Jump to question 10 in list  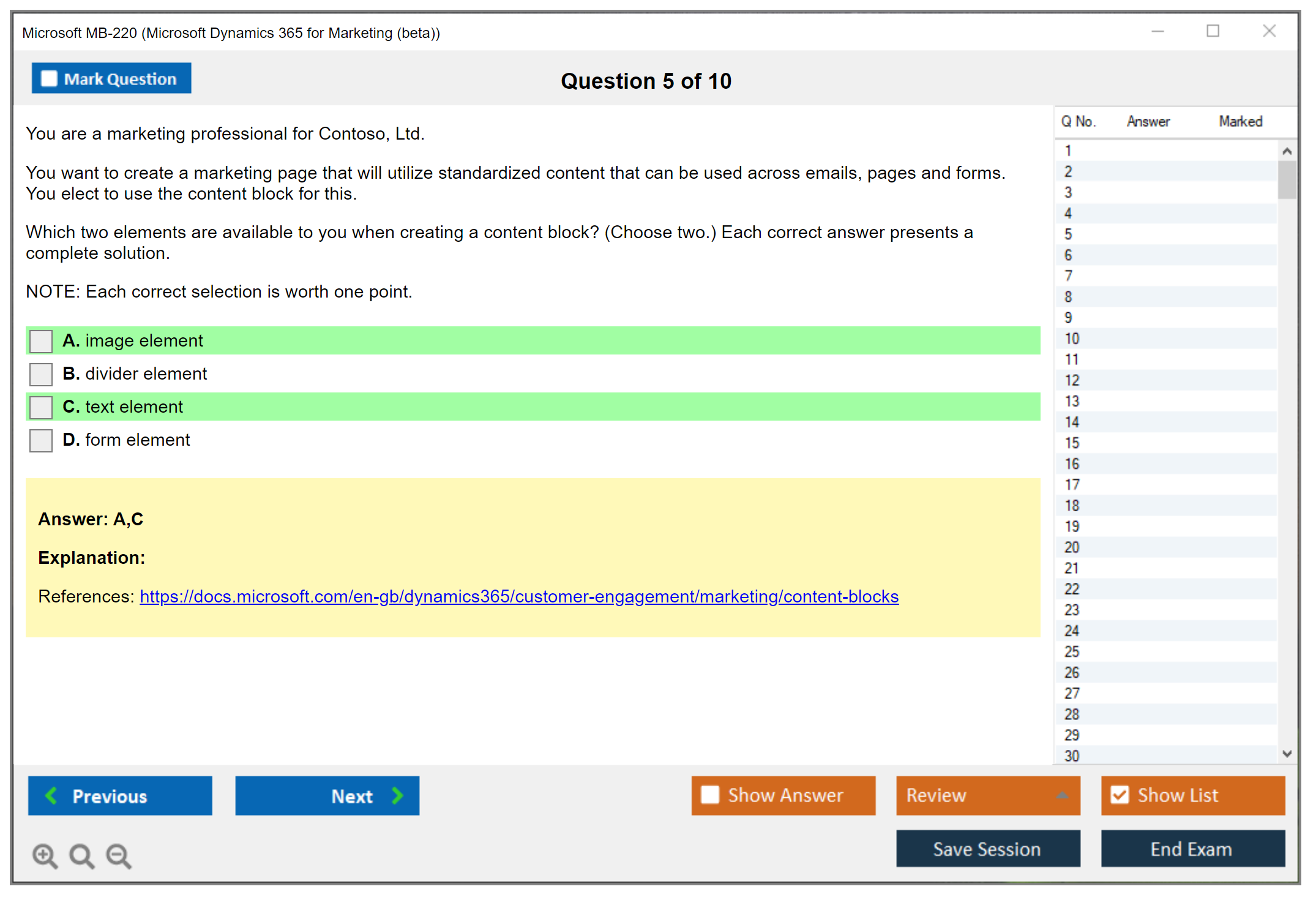[x=1072, y=339]
